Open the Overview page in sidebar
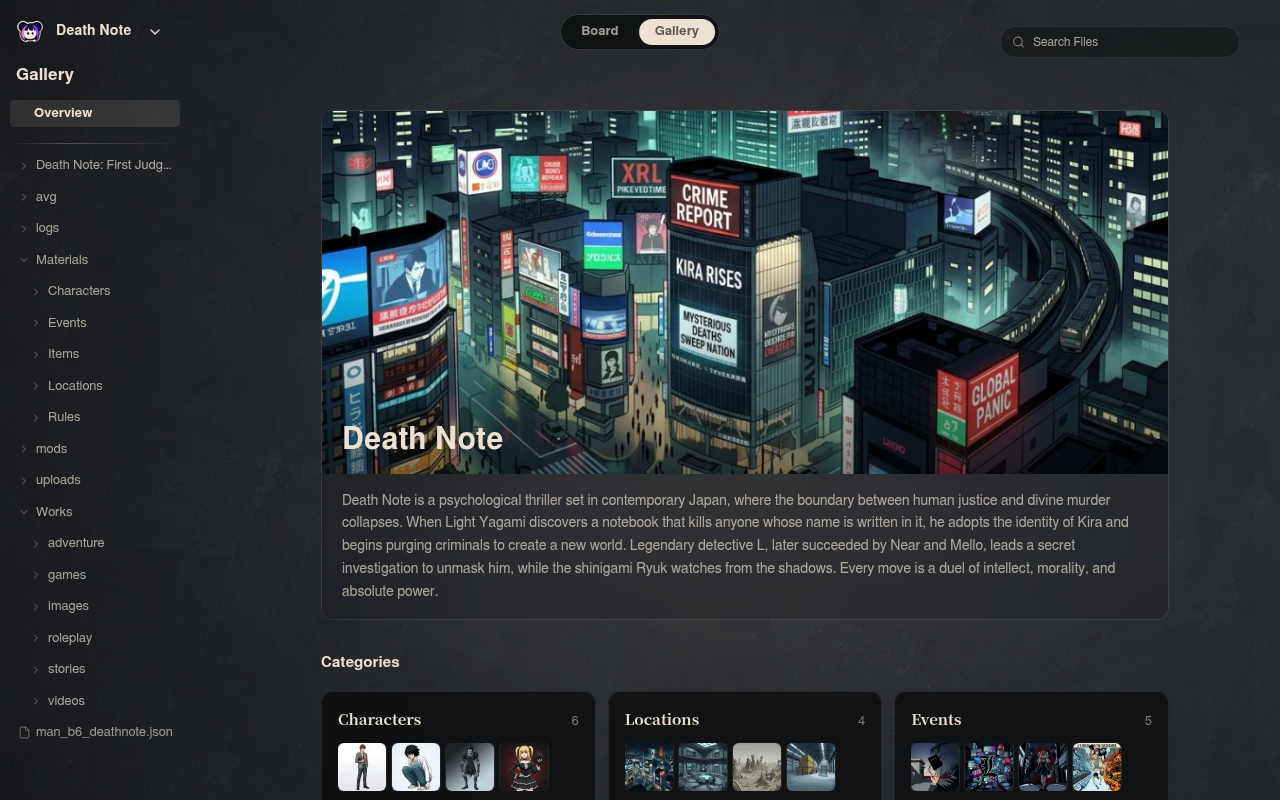The image size is (1280, 800). pos(95,113)
